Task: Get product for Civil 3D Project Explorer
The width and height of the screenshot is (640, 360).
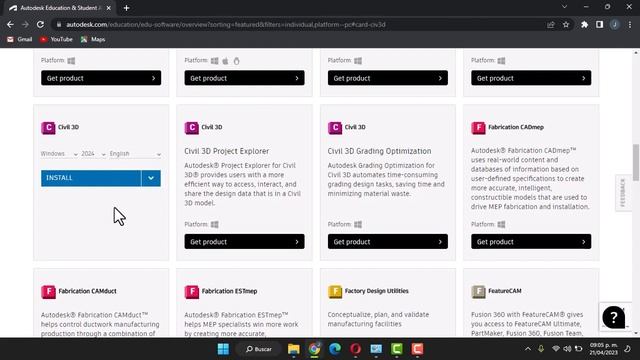Action: [x=244, y=242]
